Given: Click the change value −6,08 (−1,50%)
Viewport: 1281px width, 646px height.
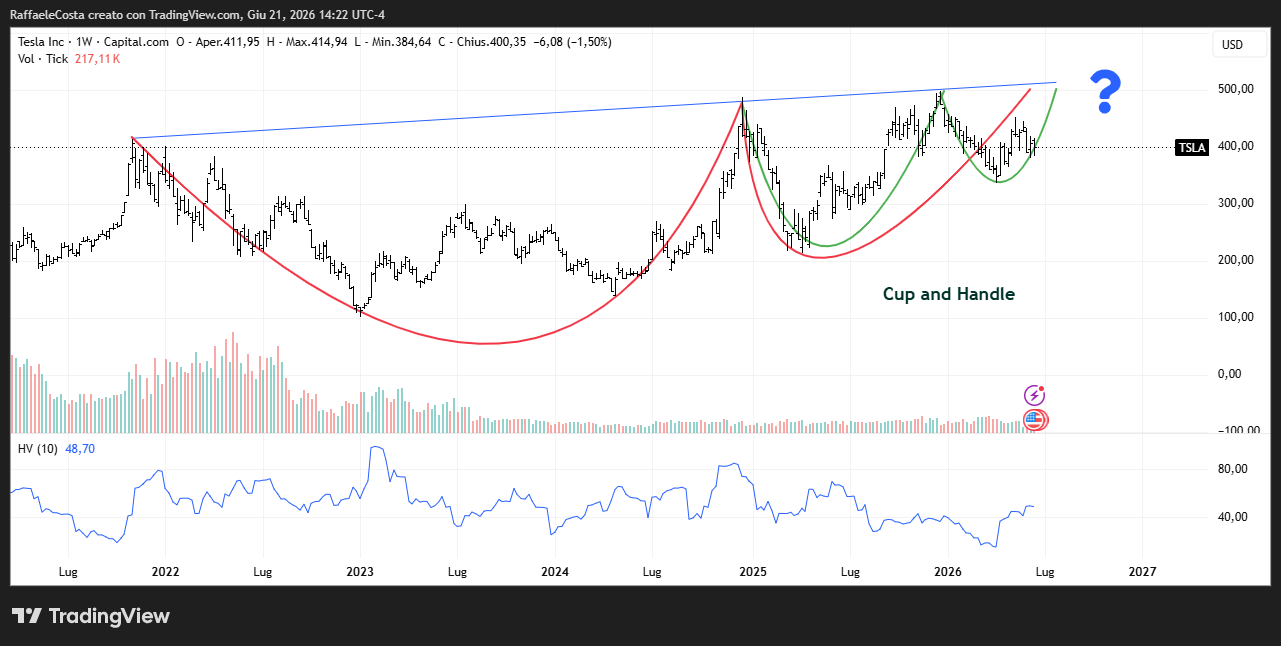Looking at the screenshot, I should [573, 42].
